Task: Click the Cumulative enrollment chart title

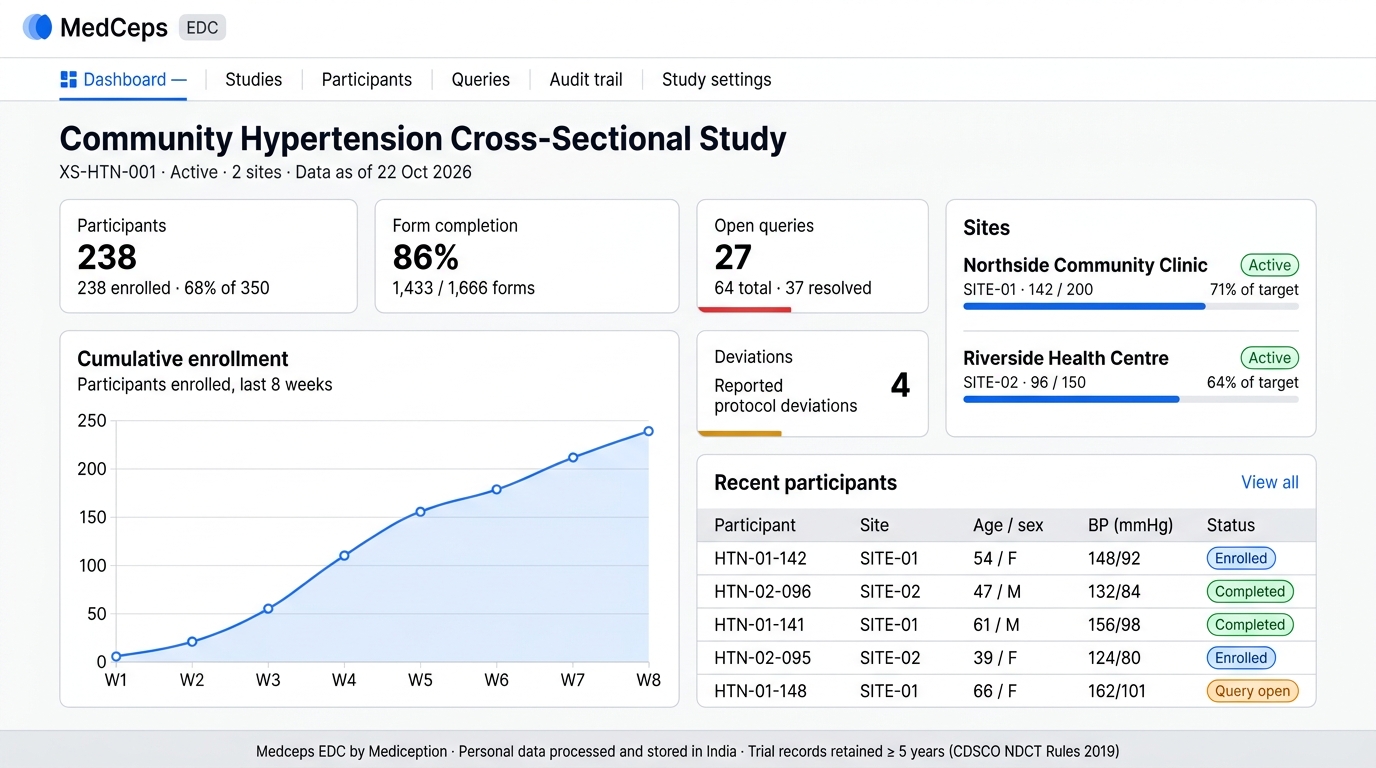Action: pyautogui.click(x=182, y=359)
